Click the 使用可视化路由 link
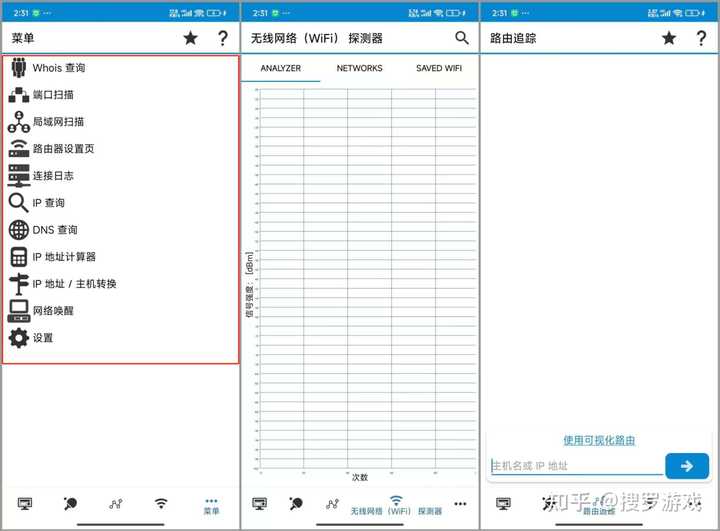 [x=599, y=440]
